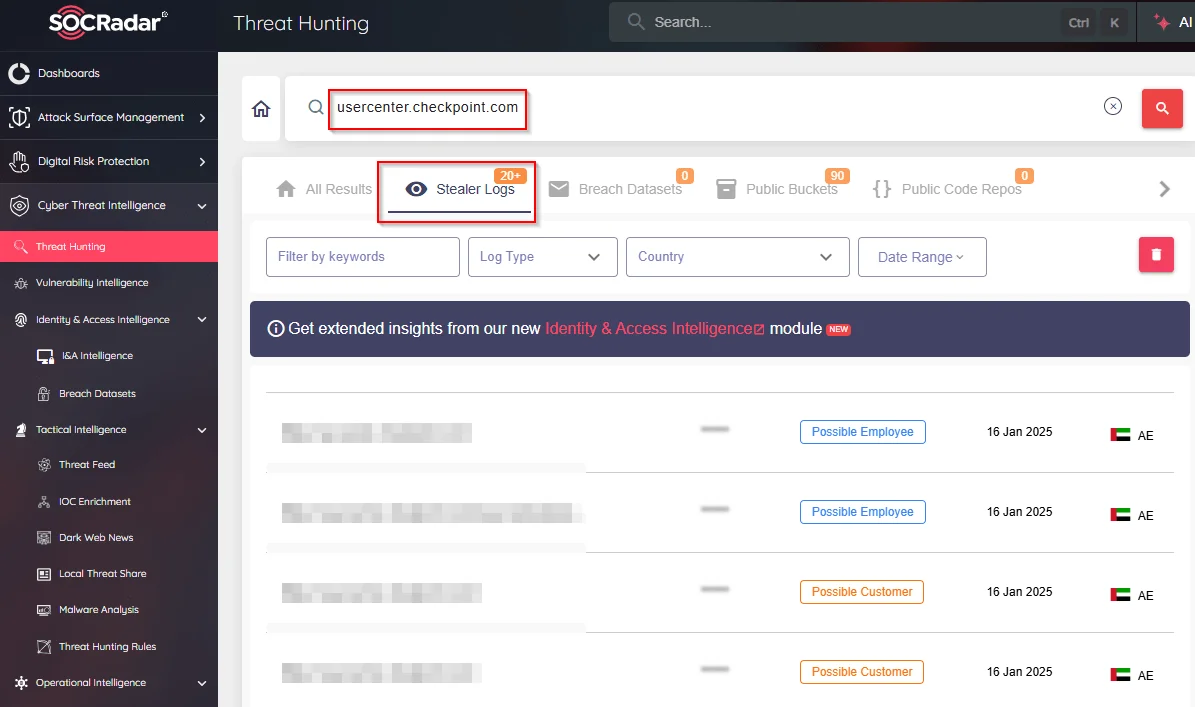1195x707 pixels.
Task: Open Malware Analysis sidebar item
Action: pos(99,610)
